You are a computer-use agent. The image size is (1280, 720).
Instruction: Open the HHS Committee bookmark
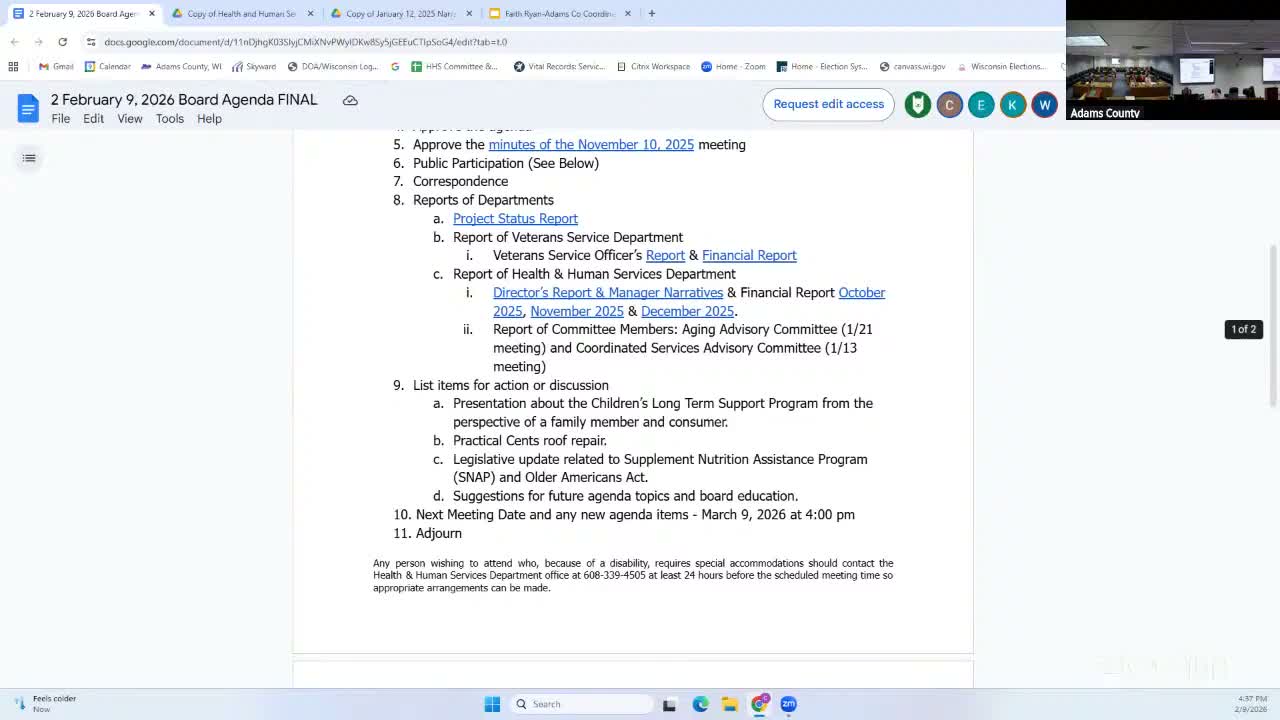[454, 67]
